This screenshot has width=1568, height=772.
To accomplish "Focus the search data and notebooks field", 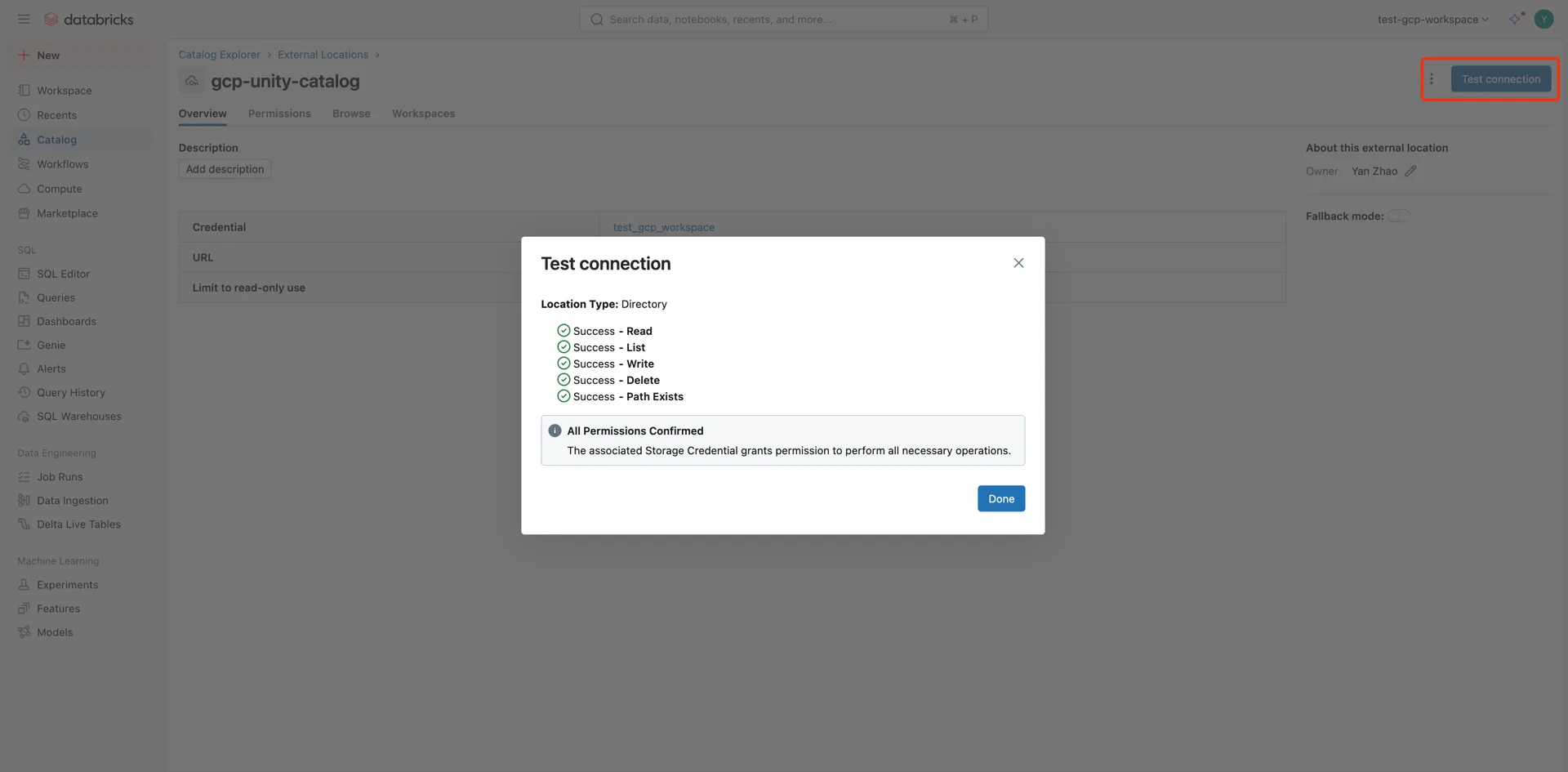I will [x=783, y=19].
